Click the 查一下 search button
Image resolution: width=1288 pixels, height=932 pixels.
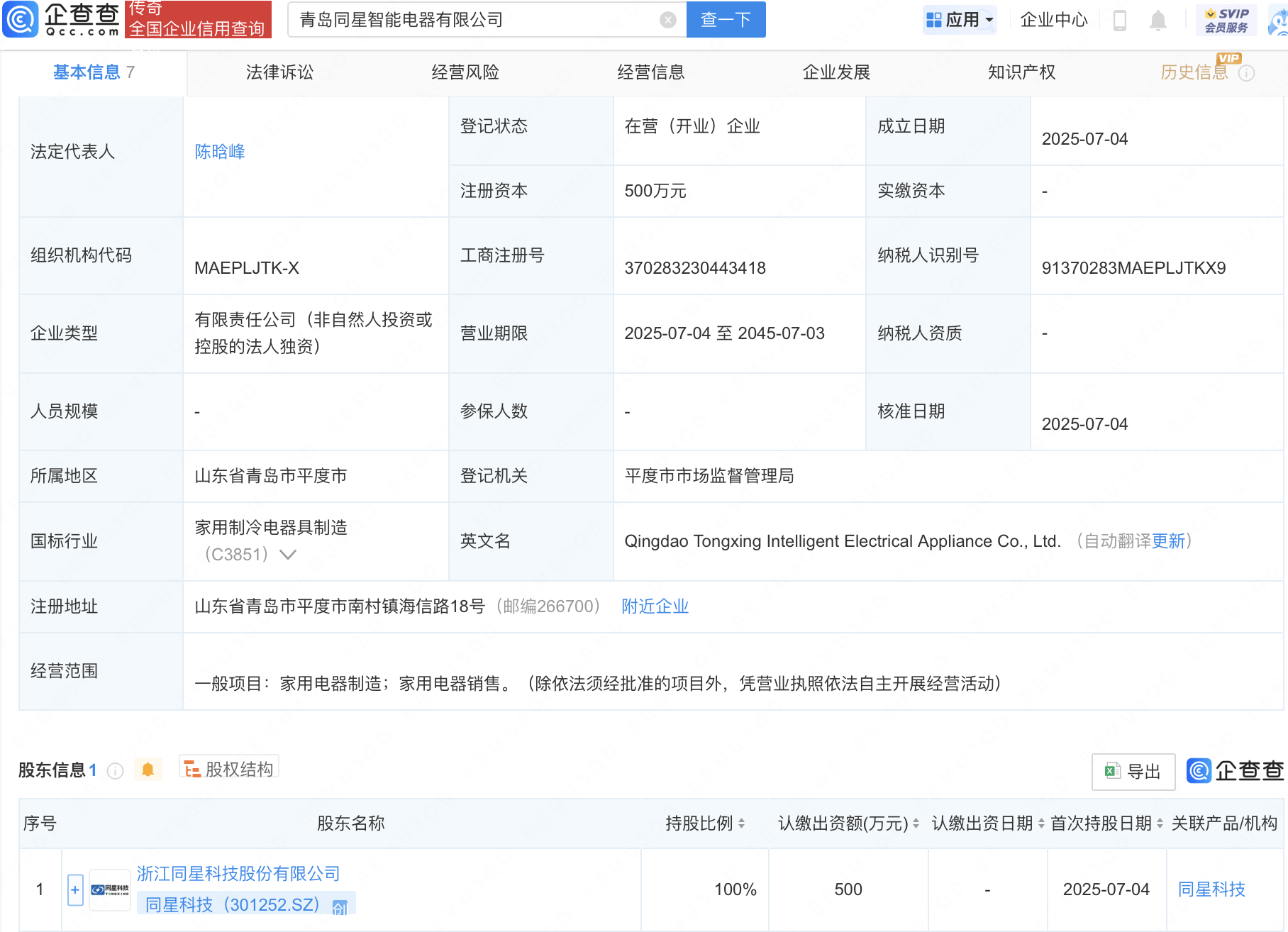tap(726, 20)
